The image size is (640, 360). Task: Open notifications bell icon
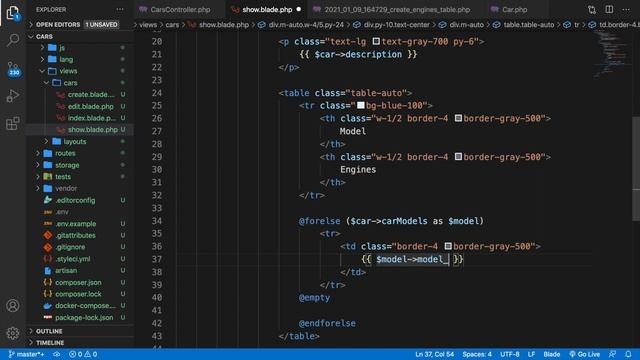point(628,354)
